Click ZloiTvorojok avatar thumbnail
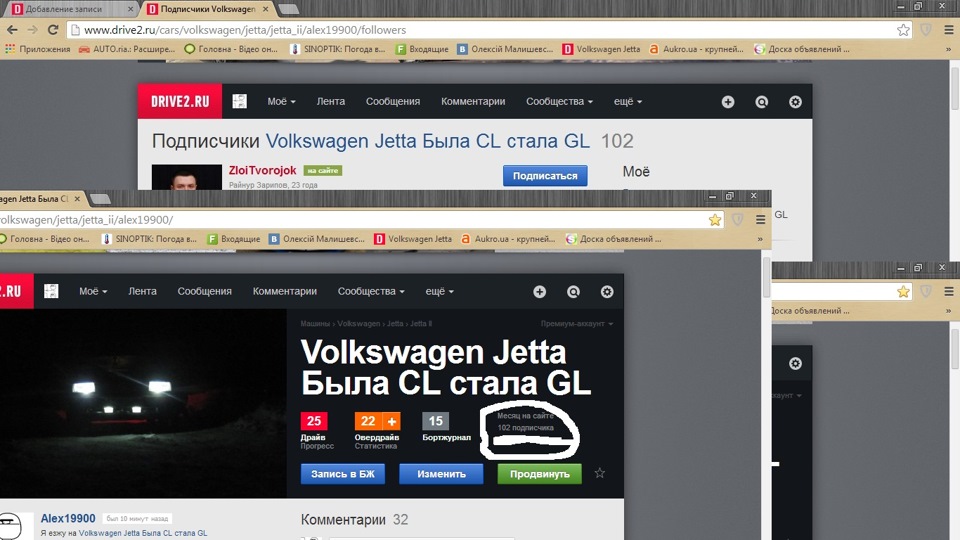Viewport: 960px width, 540px height. 187,177
